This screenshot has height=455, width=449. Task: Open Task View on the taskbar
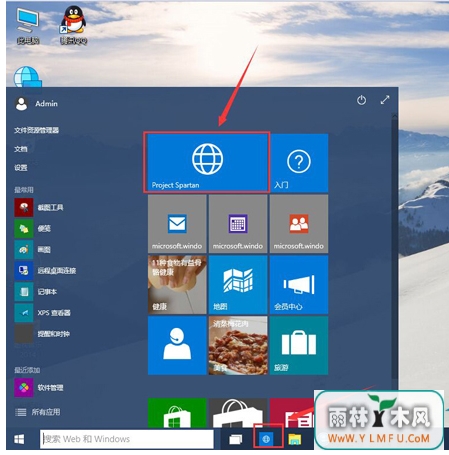pos(235,439)
